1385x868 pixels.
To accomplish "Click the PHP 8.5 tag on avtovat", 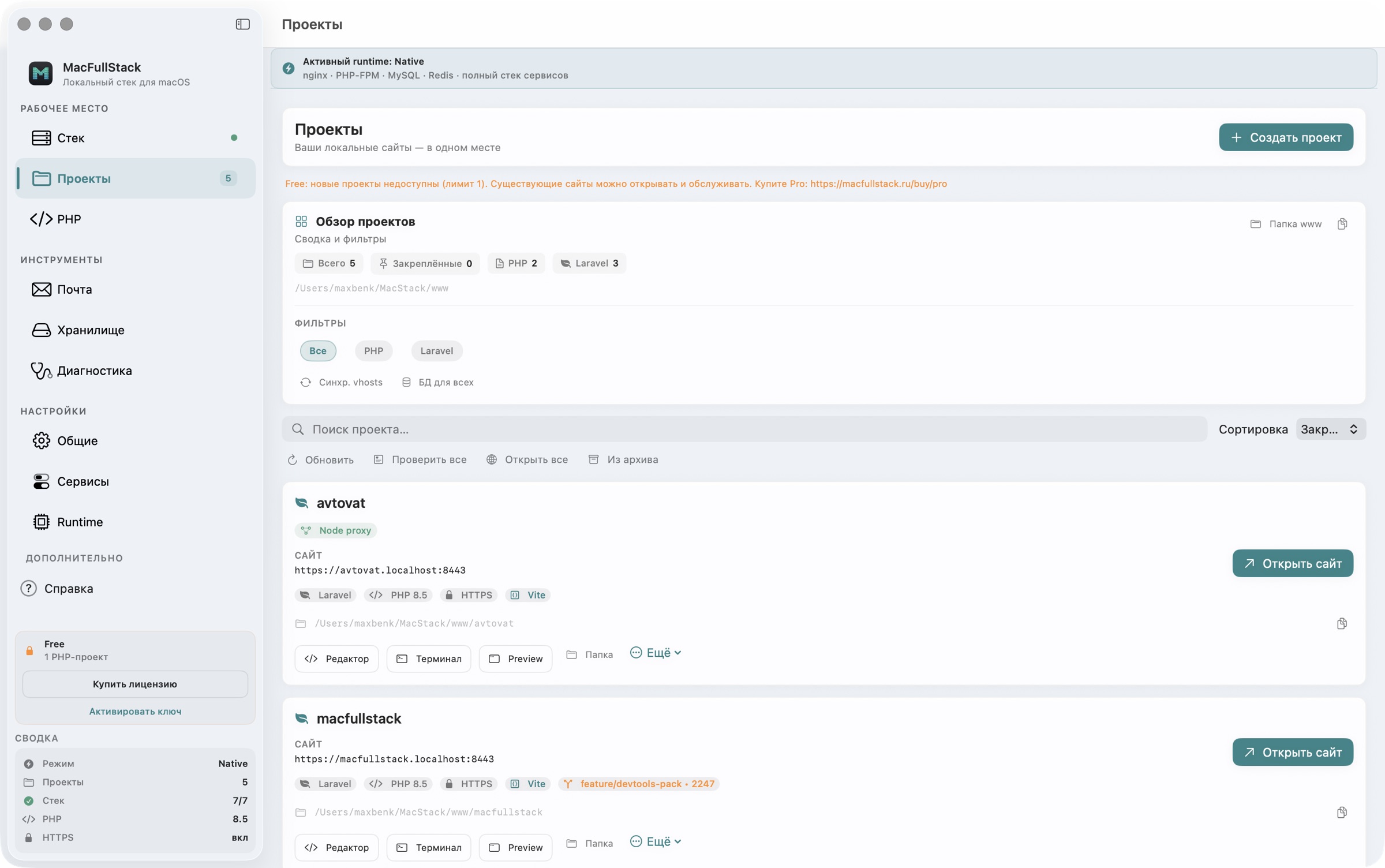I will [398, 596].
